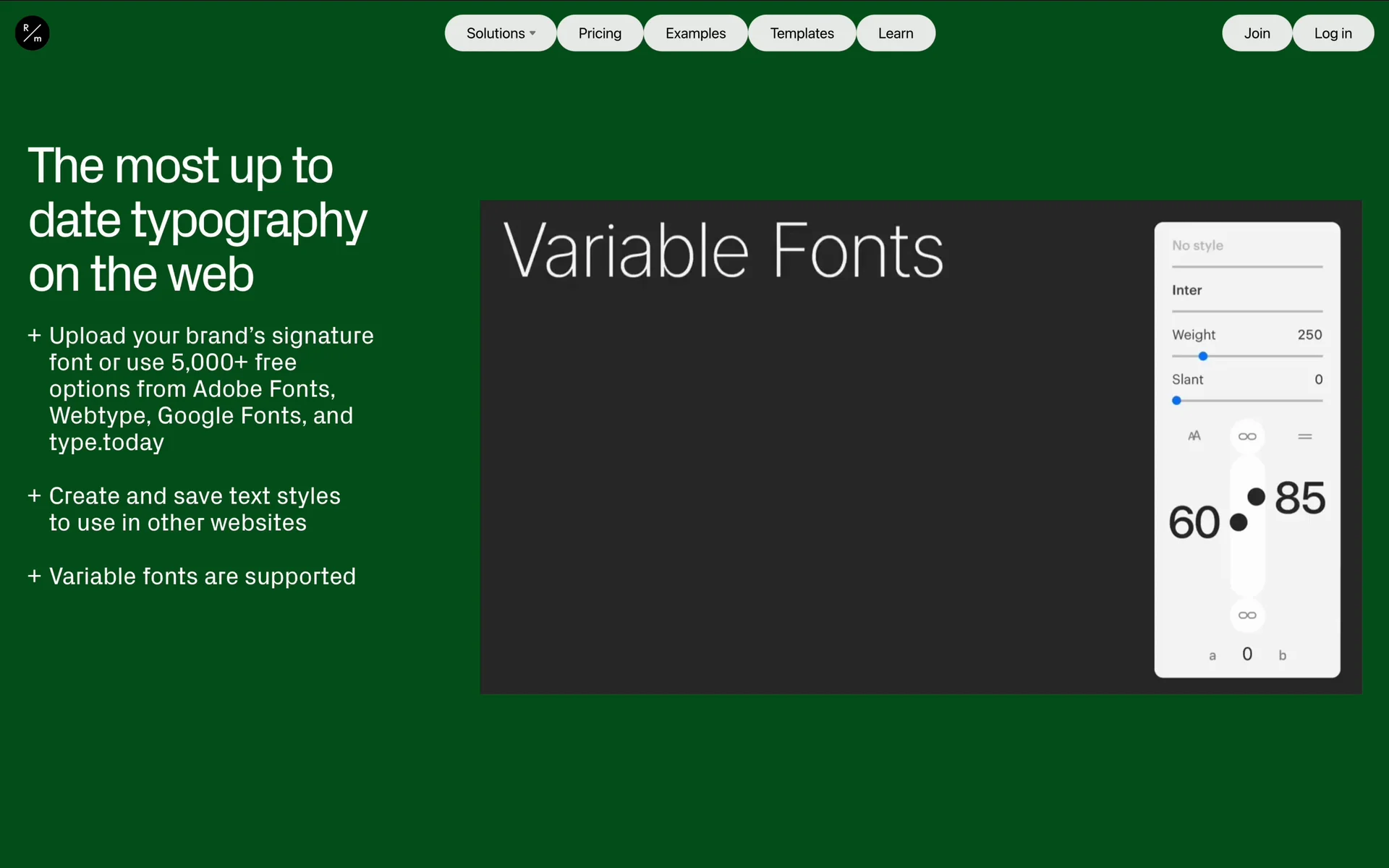1389x868 pixels.
Task: Go to the Templates page
Action: [802, 33]
